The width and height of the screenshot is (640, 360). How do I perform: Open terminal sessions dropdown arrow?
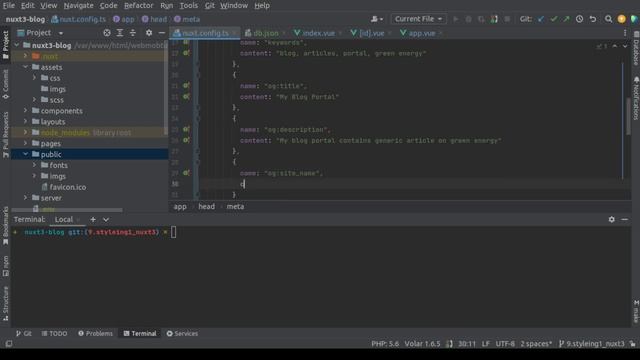tap(106, 220)
